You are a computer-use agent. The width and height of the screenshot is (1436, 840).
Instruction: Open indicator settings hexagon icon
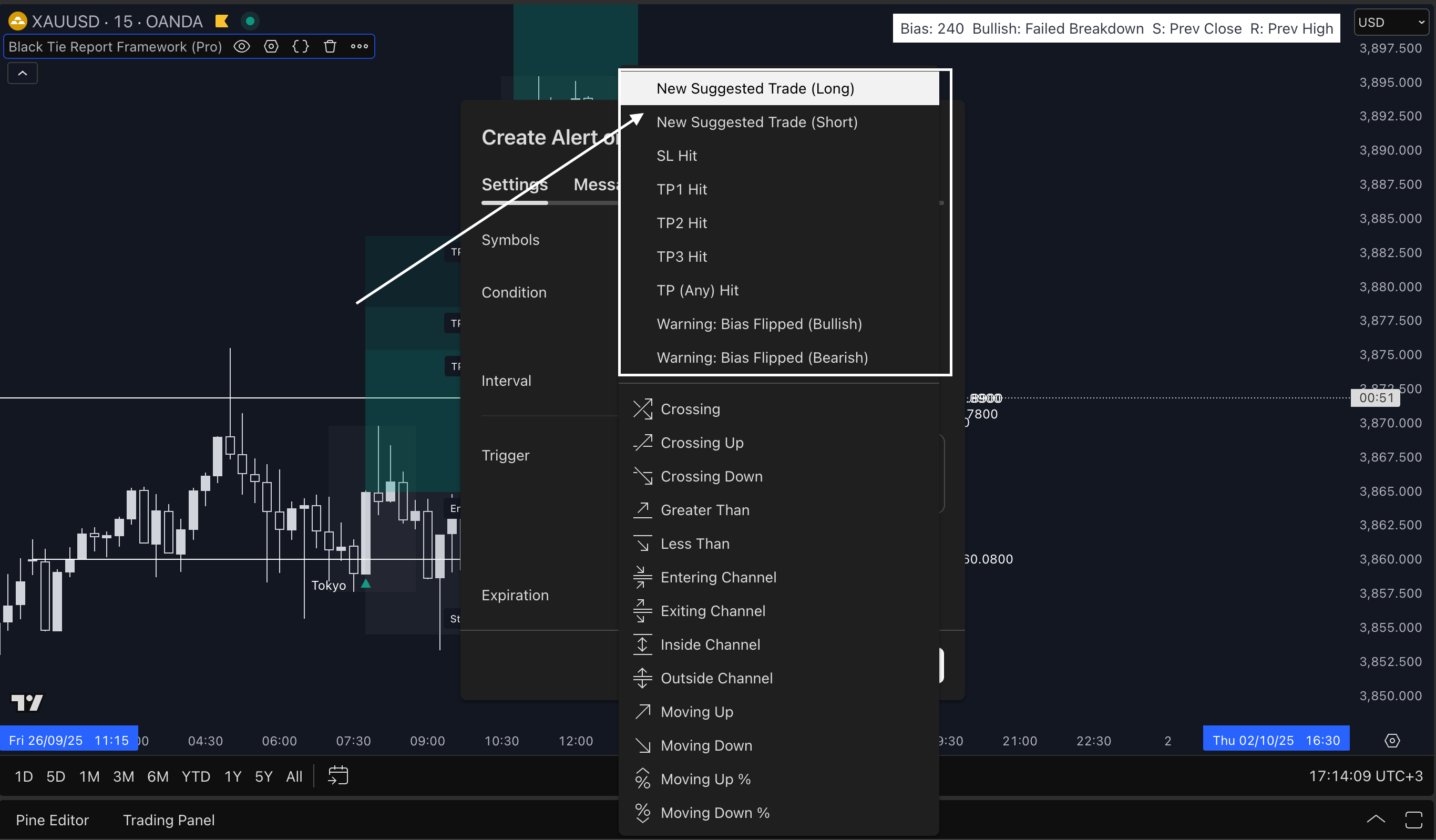click(x=271, y=47)
